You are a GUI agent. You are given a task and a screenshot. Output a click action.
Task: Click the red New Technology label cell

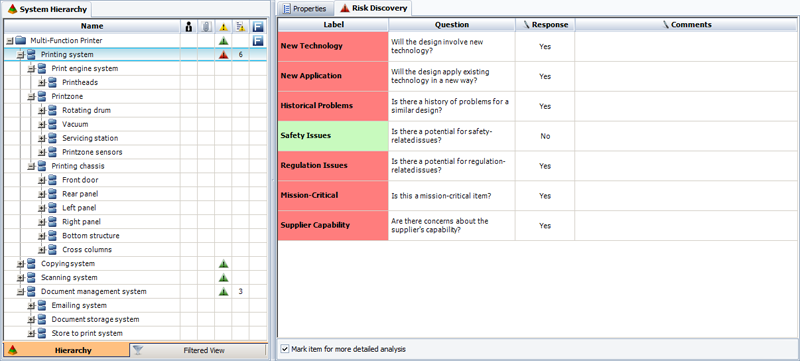(333, 46)
